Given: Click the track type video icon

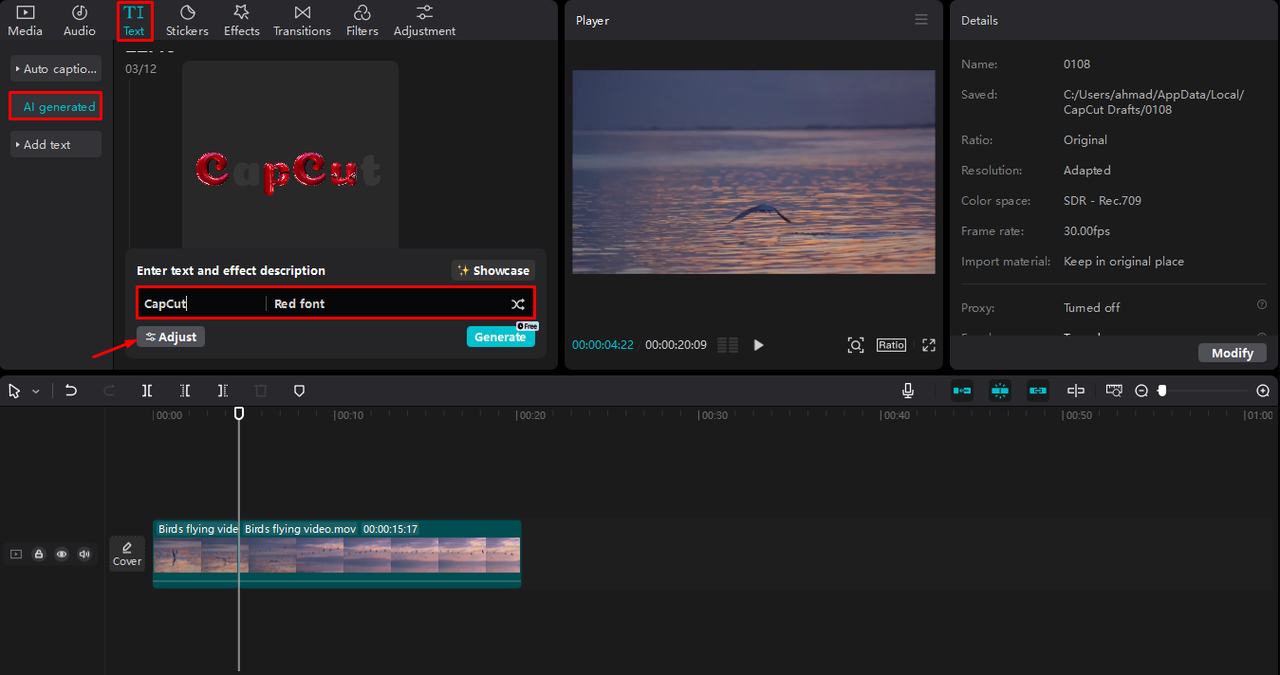Looking at the screenshot, I should click(x=16, y=554).
